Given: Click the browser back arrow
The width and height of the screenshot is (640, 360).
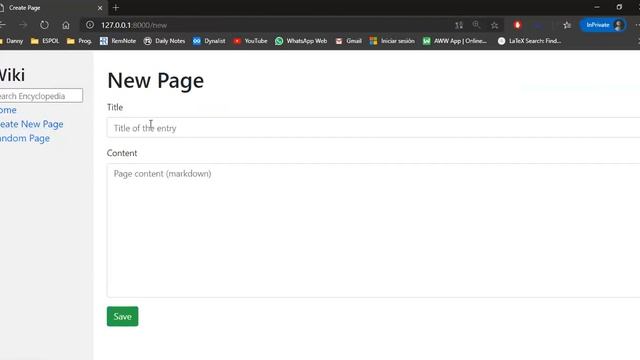Looking at the screenshot, I should point(2,25).
